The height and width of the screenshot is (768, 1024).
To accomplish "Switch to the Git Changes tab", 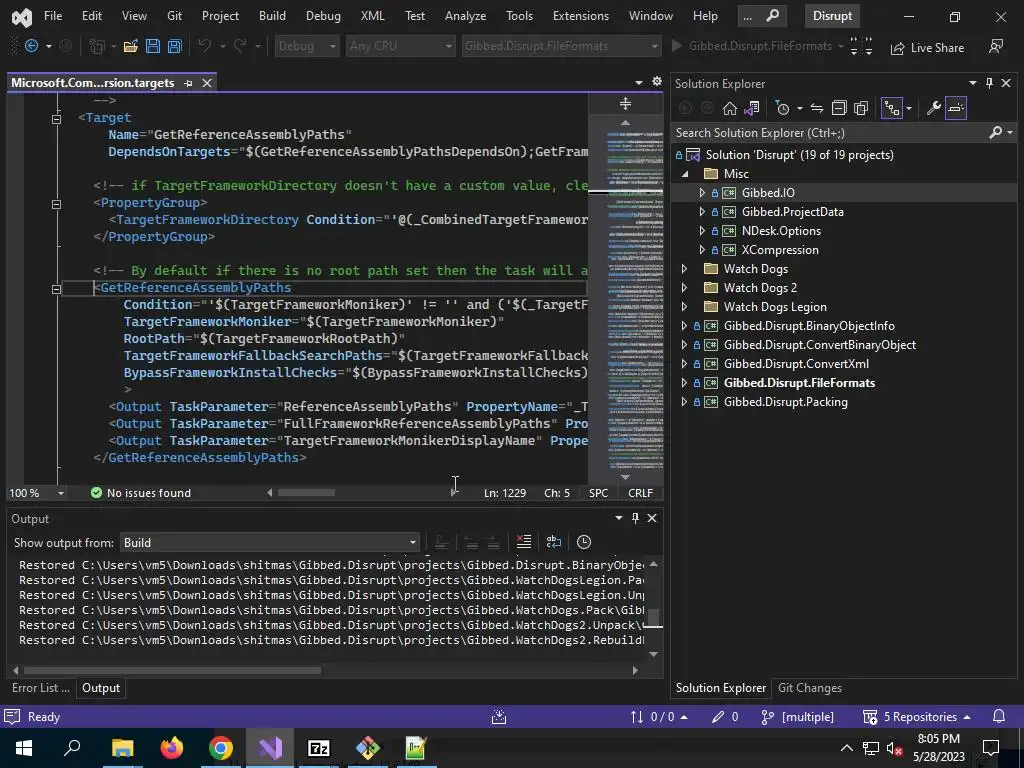I will click(x=810, y=688).
